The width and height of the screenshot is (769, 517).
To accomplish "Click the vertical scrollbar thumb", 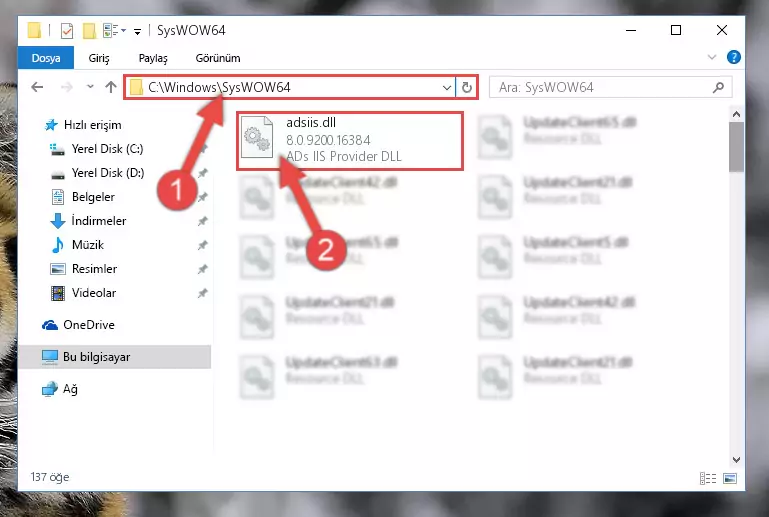I will (x=736, y=147).
